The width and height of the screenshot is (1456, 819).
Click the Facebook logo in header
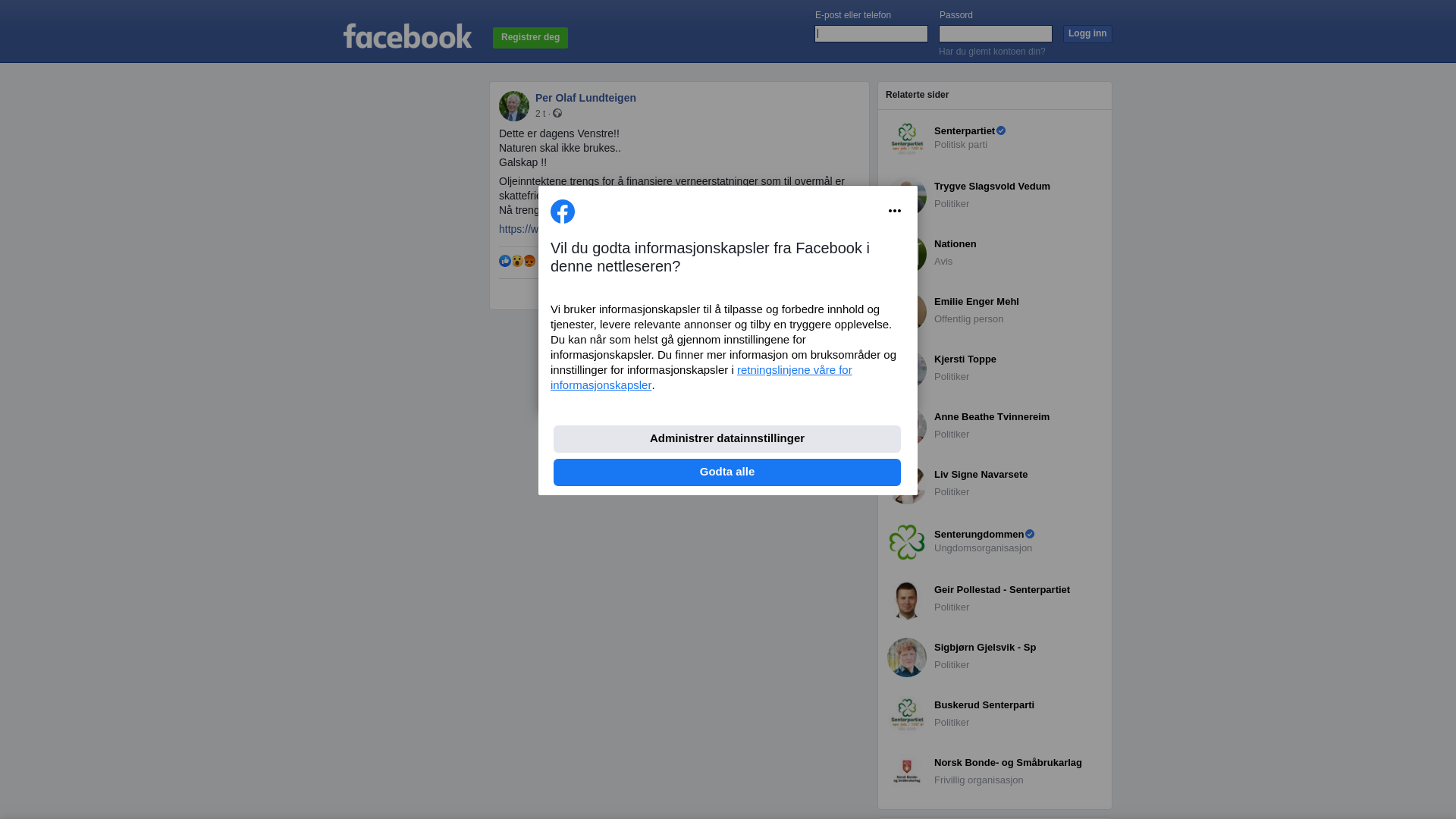(x=407, y=36)
